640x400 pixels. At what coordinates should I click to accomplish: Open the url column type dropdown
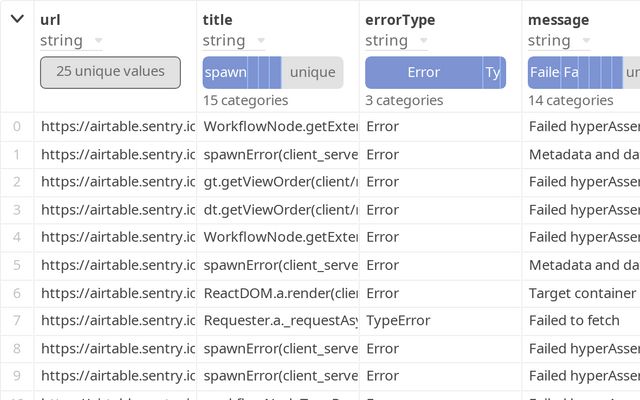pyautogui.click(x=97, y=41)
